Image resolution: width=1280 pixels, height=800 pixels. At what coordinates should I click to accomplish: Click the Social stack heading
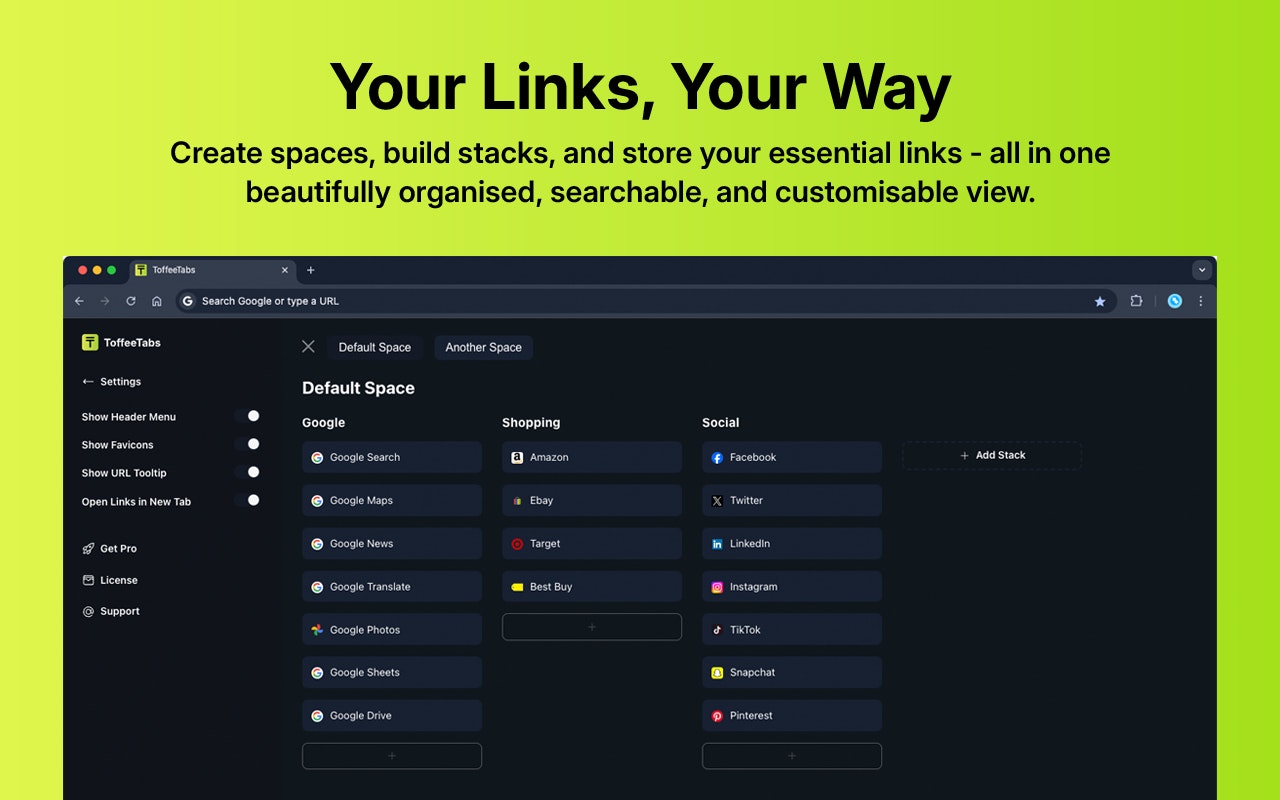coord(721,423)
